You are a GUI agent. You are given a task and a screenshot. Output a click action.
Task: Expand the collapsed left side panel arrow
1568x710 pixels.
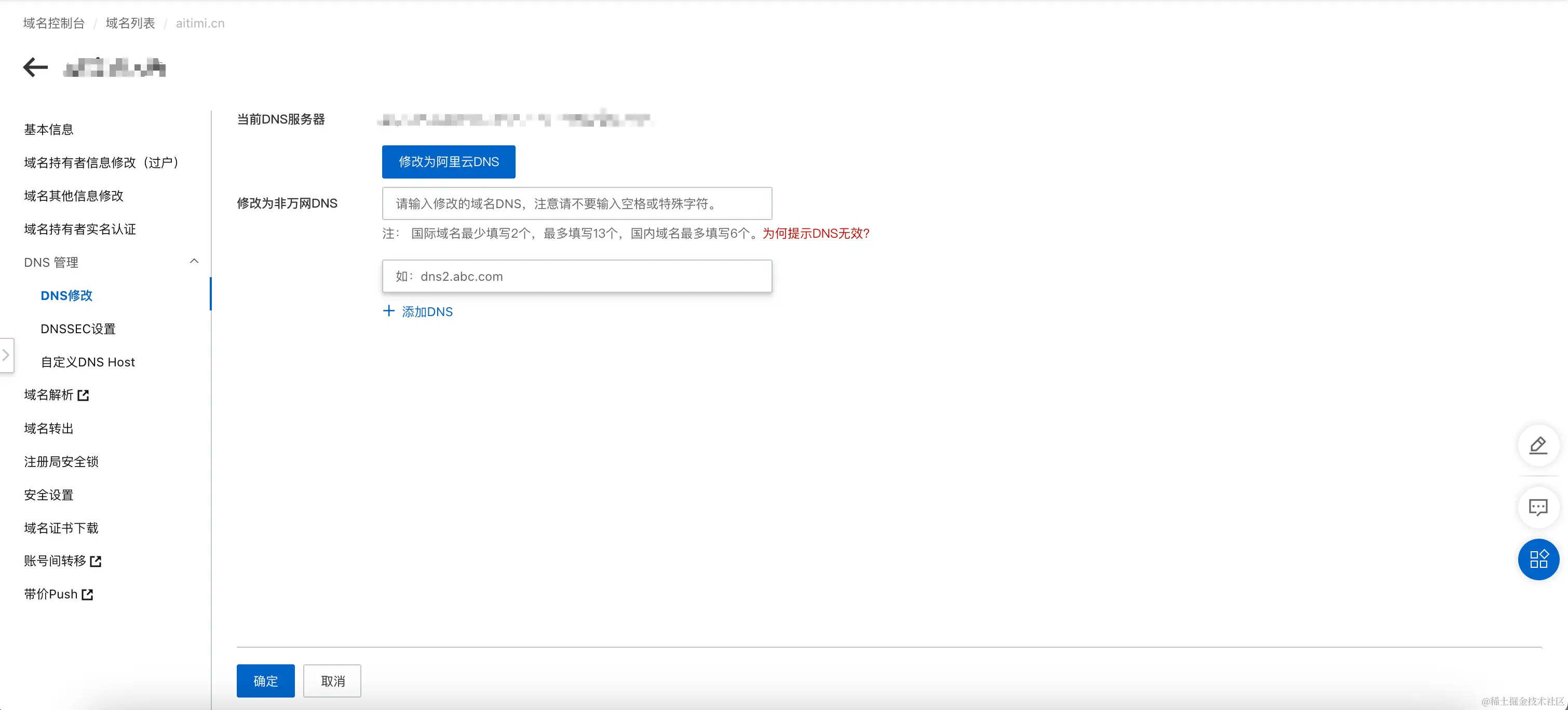click(6, 354)
